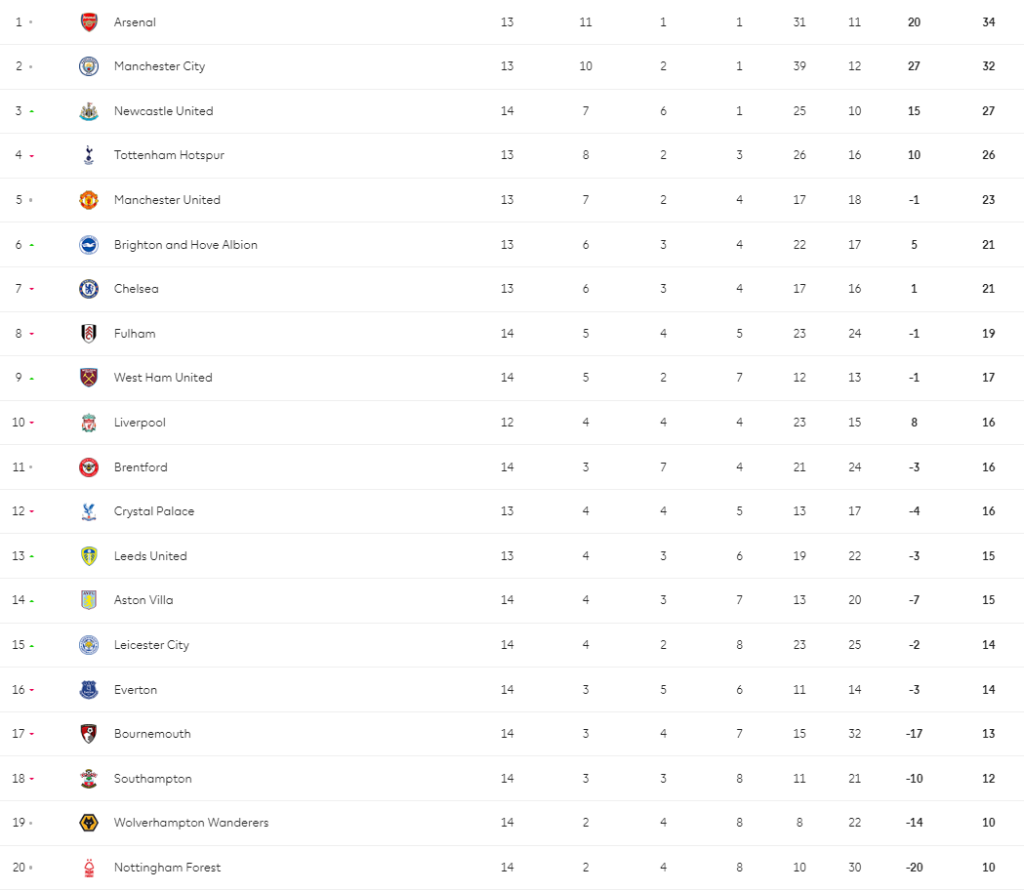
Task: Click the Arsenal club crest icon
Action: pos(89,22)
